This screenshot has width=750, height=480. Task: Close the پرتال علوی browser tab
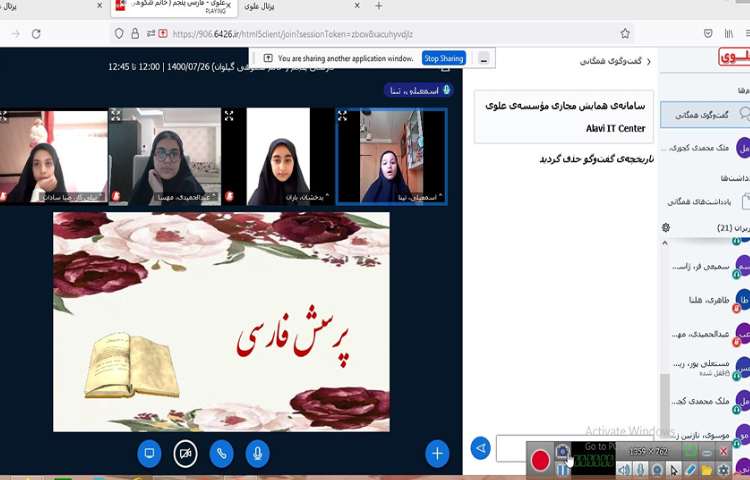click(357, 6)
